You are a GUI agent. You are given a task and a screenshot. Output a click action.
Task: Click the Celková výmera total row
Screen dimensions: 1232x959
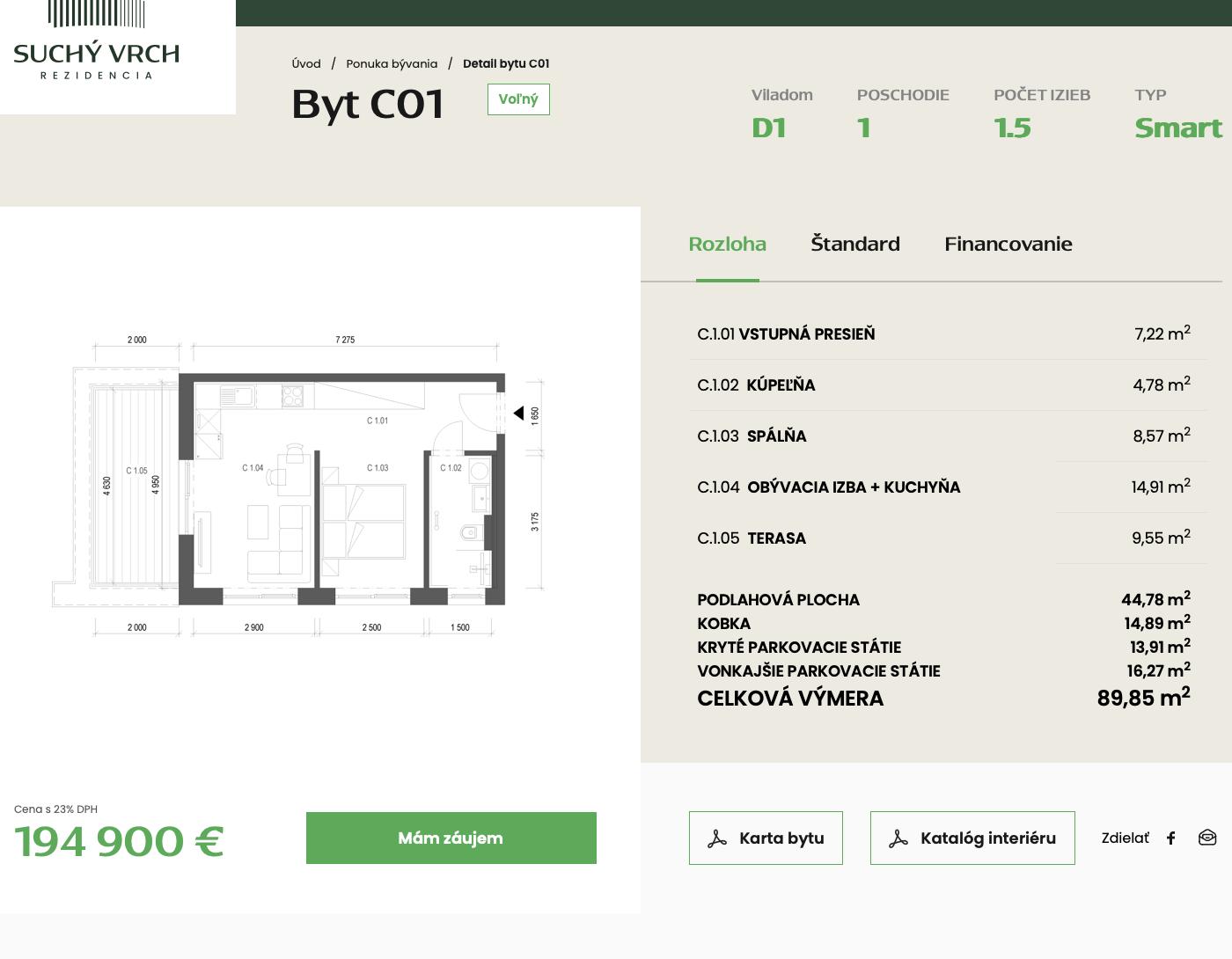942,699
